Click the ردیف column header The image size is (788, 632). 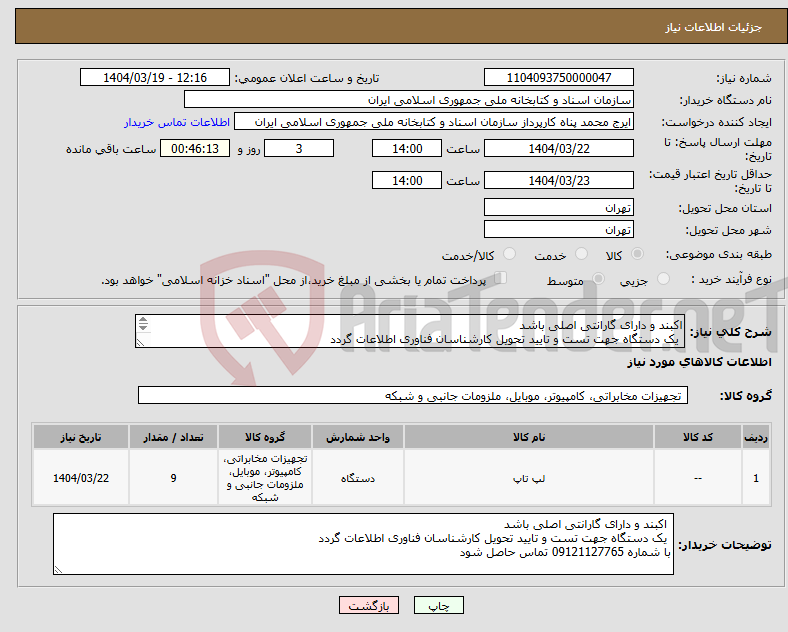coord(756,437)
